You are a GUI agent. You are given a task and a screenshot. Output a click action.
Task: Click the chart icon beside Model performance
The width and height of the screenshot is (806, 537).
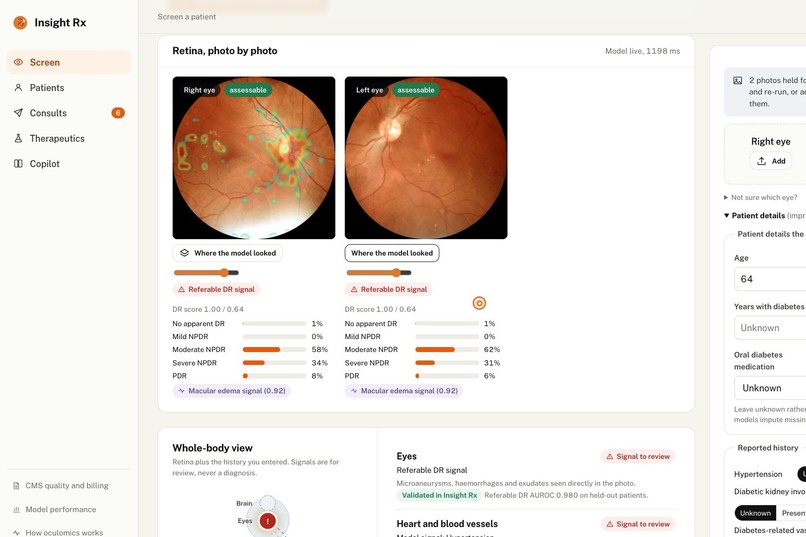click(16, 509)
